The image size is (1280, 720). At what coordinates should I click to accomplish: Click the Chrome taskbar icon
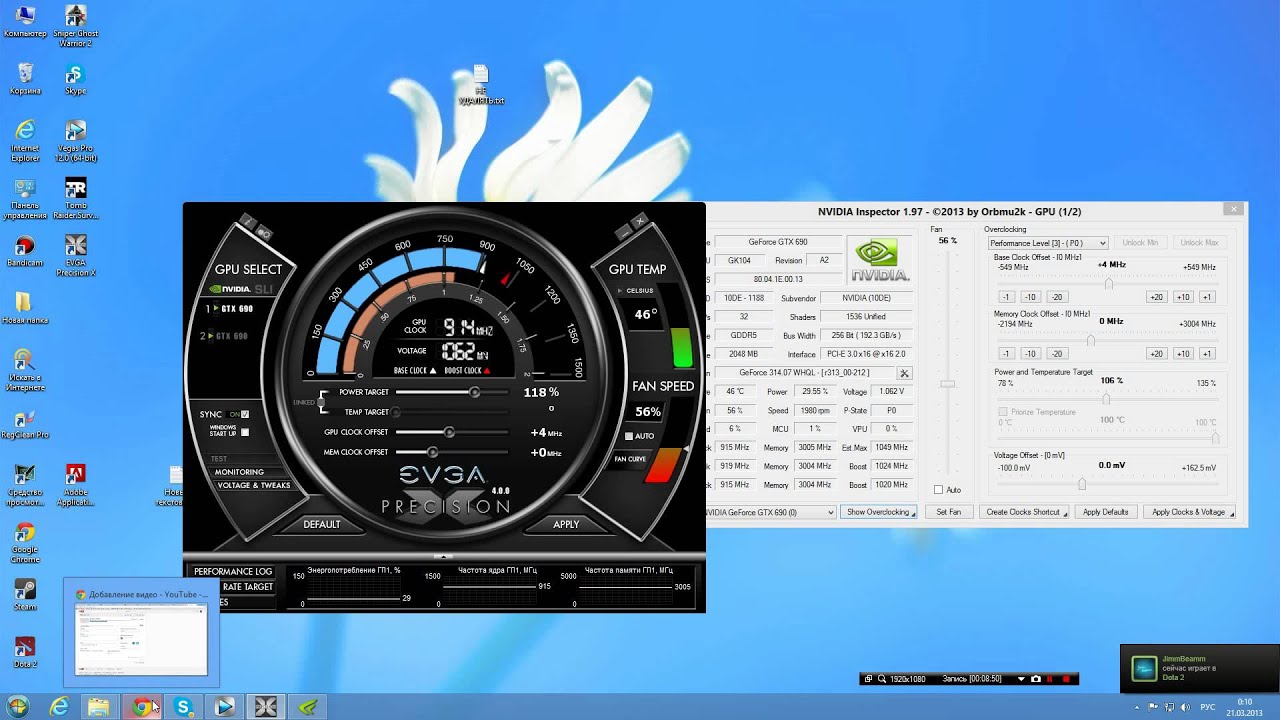(142, 707)
